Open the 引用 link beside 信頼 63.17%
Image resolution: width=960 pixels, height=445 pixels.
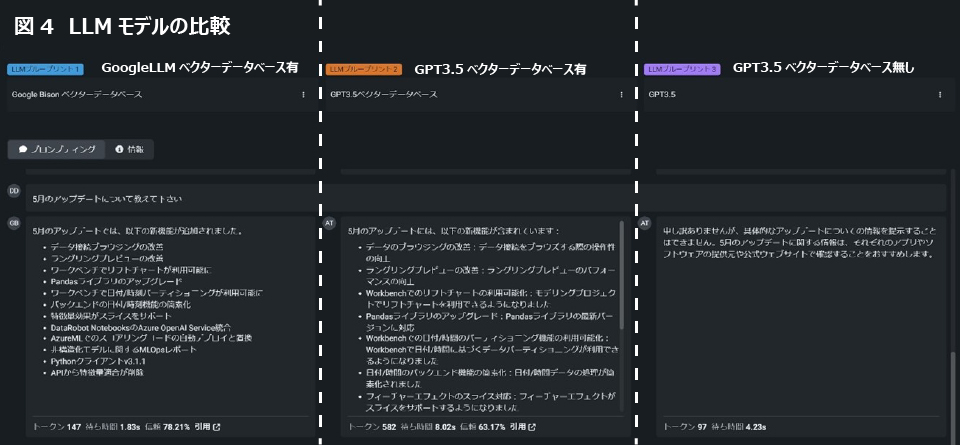(x=523, y=427)
